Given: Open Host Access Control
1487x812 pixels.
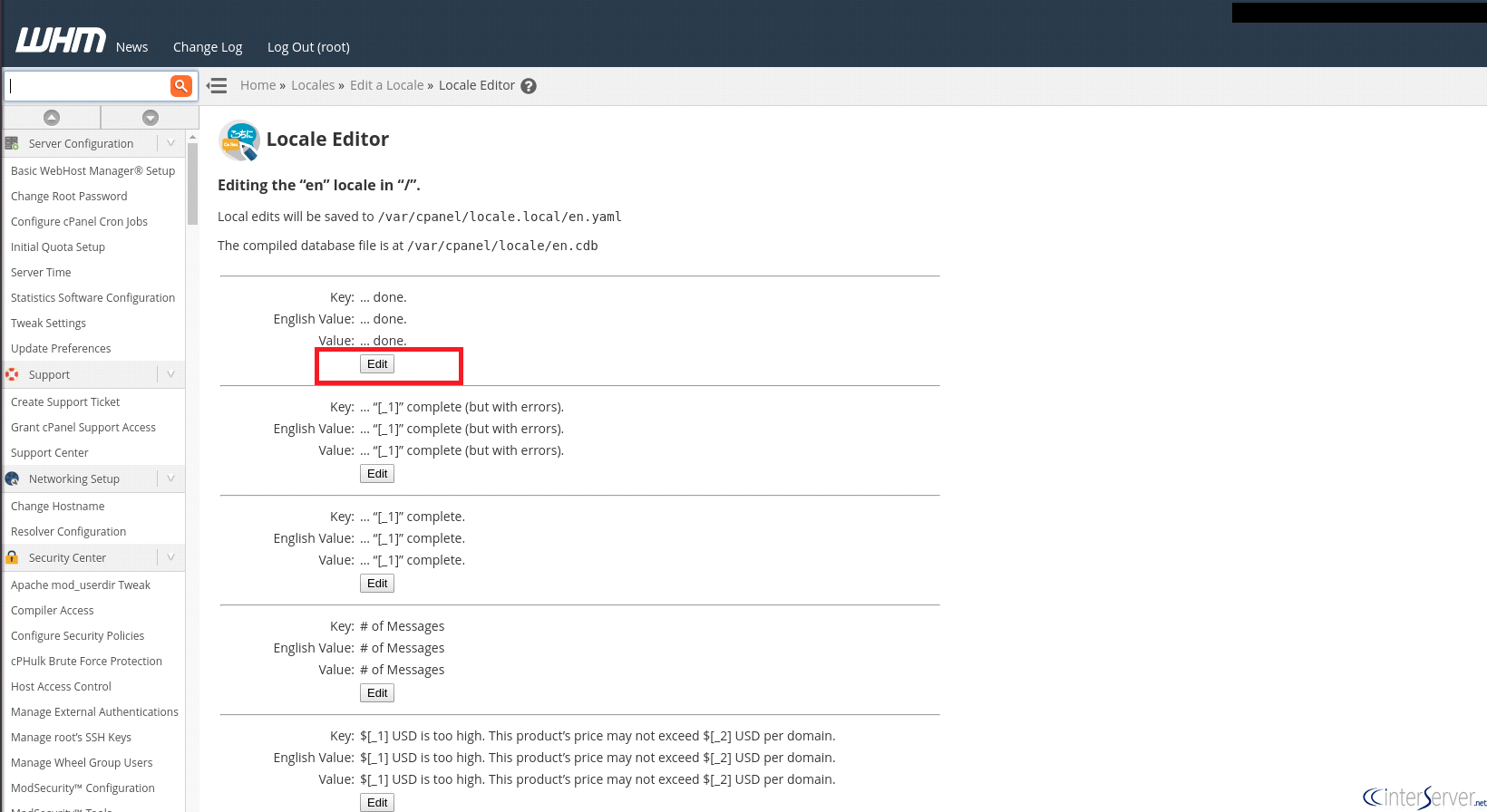Looking at the screenshot, I should [x=61, y=686].
